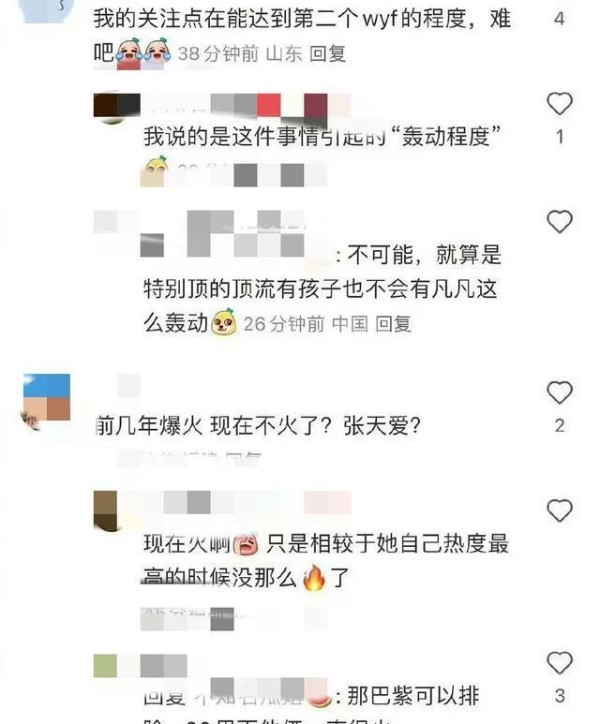The width and height of the screenshot is (600, 724).
Task: Open the green avatar of the 巴紫 replier
Action: click(x=105, y=665)
